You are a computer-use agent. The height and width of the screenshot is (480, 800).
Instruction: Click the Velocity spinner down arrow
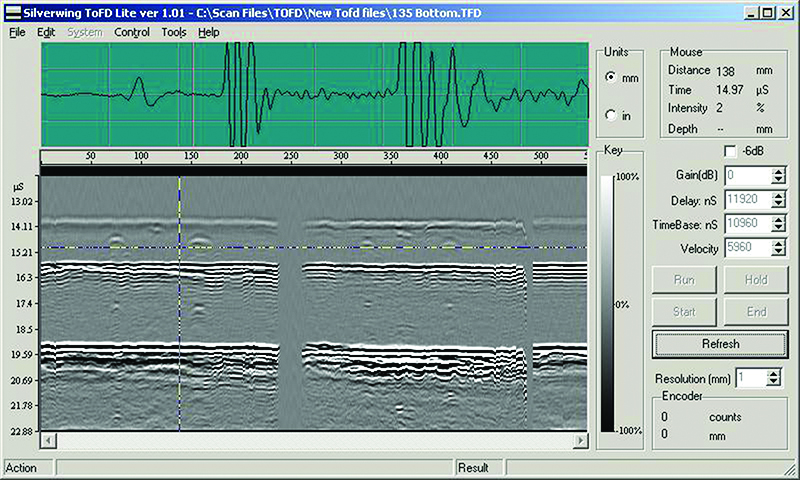[778, 253]
